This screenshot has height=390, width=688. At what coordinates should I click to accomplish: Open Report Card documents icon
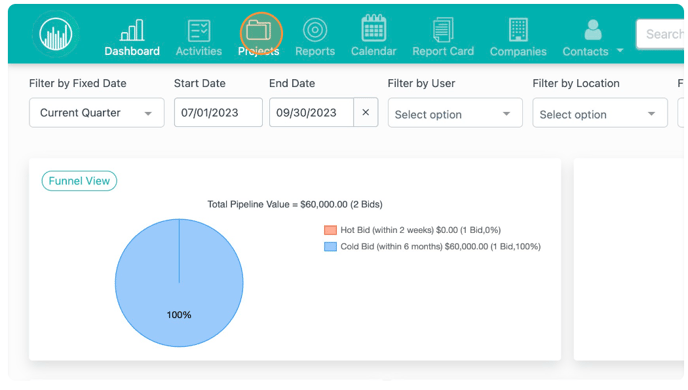tap(443, 30)
